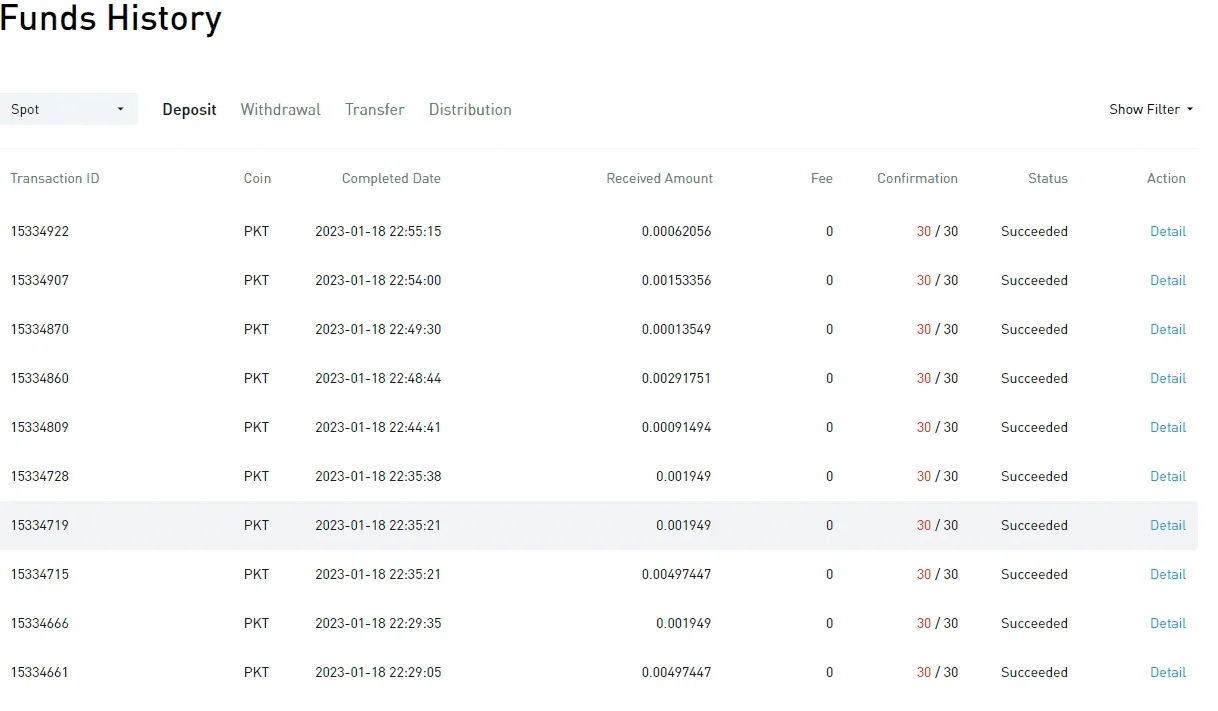This screenshot has width=1218, height=711.
Task: Click the Received Amount column header
Action: pyautogui.click(x=660, y=178)
